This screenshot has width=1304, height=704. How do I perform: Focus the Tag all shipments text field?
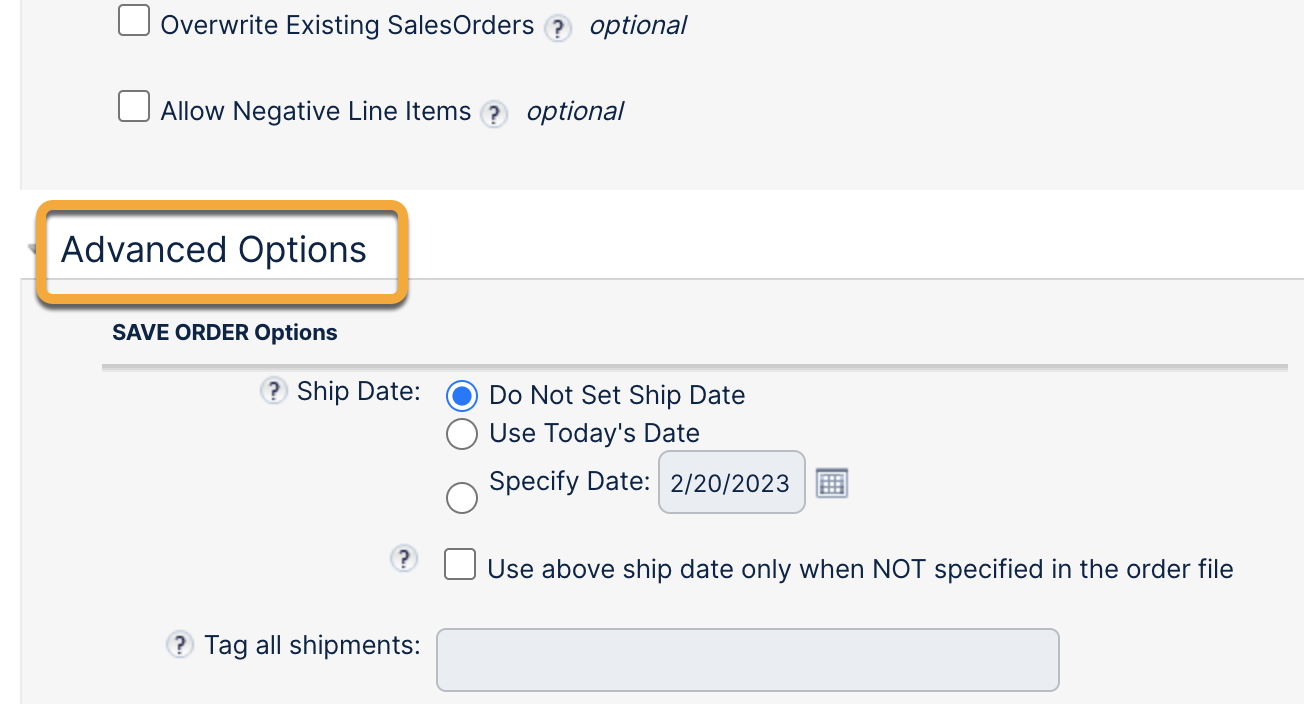coord(747,659)
